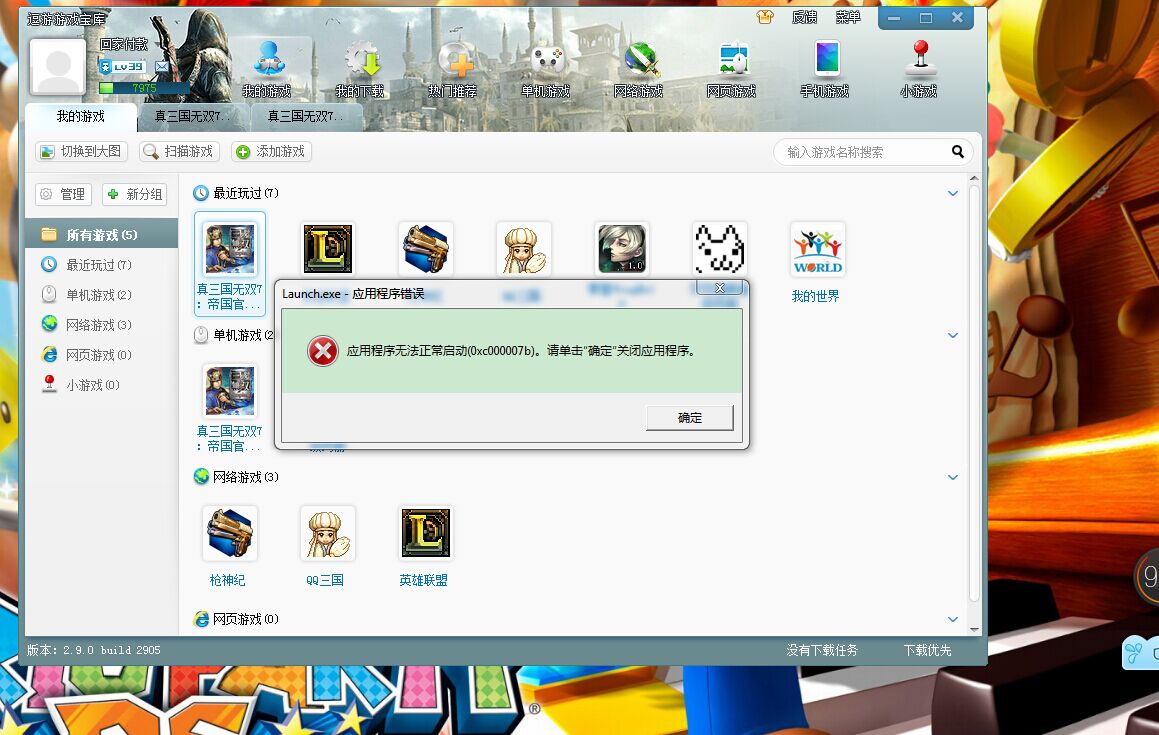Open the 菜单 menu in title bar
This screenshot has width=1159, height=735.
(x=848, y=17)
